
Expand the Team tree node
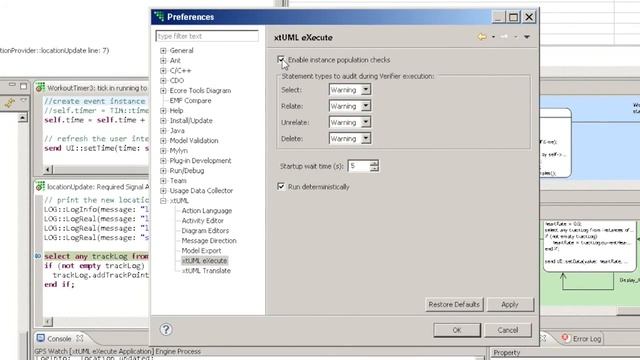[x=163, y=181]
